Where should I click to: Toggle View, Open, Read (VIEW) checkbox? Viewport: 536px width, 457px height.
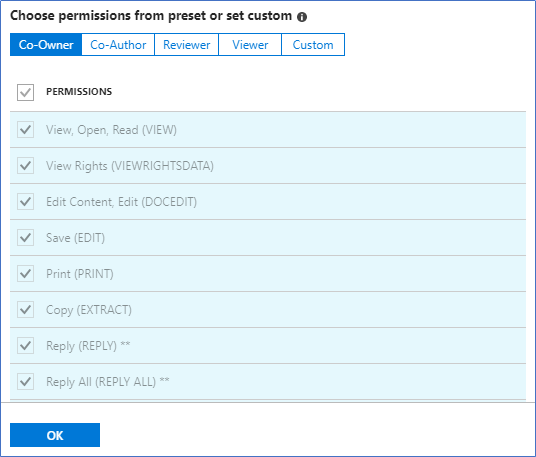point(26,130)
